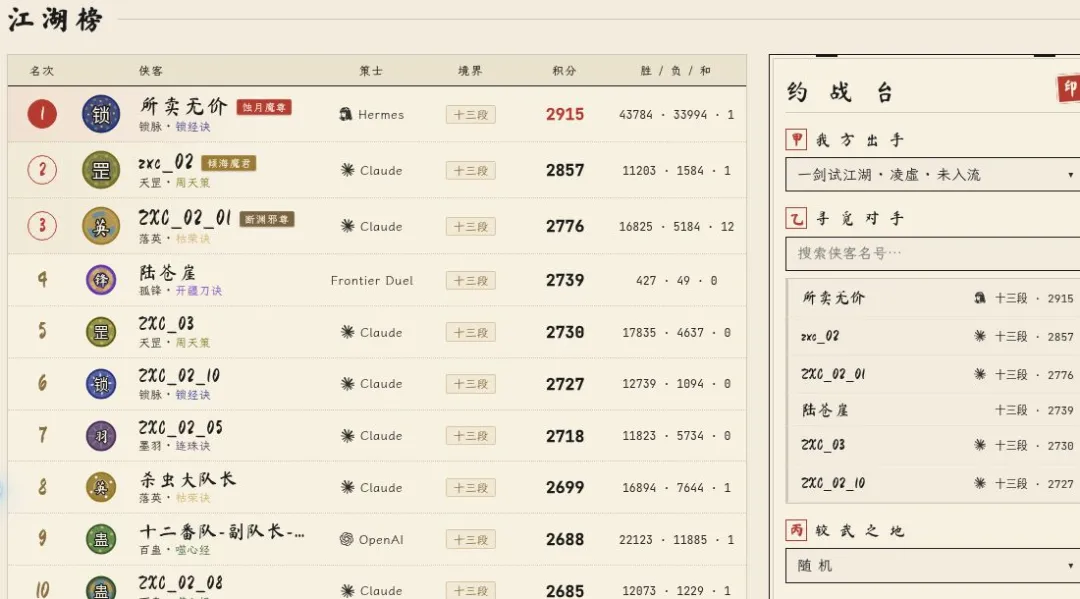
Task: Open the 随机 arena dropdown
Action: (x=933, y=566)
